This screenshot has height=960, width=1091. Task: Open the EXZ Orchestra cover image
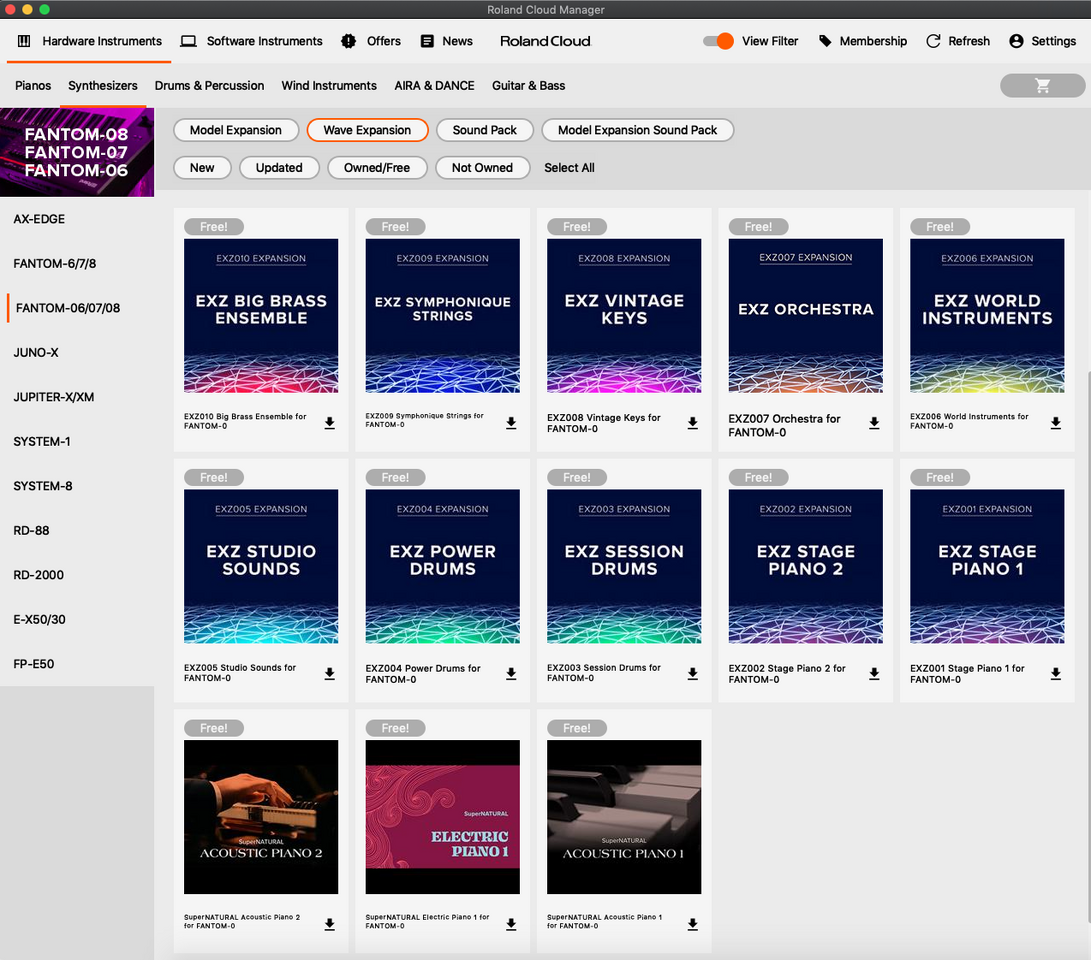pos(806,316)
